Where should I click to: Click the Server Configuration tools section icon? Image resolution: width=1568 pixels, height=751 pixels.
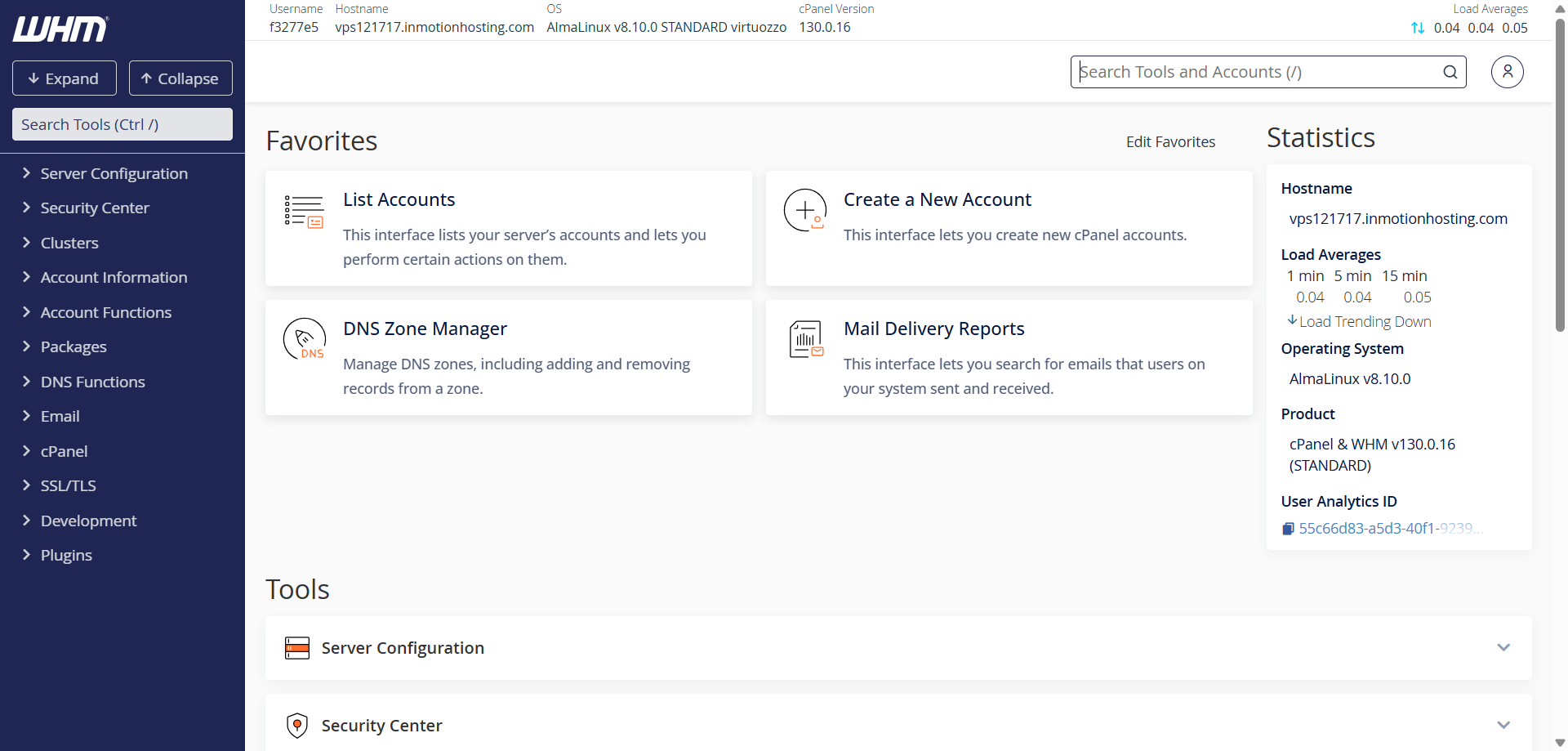pos(297,648)
